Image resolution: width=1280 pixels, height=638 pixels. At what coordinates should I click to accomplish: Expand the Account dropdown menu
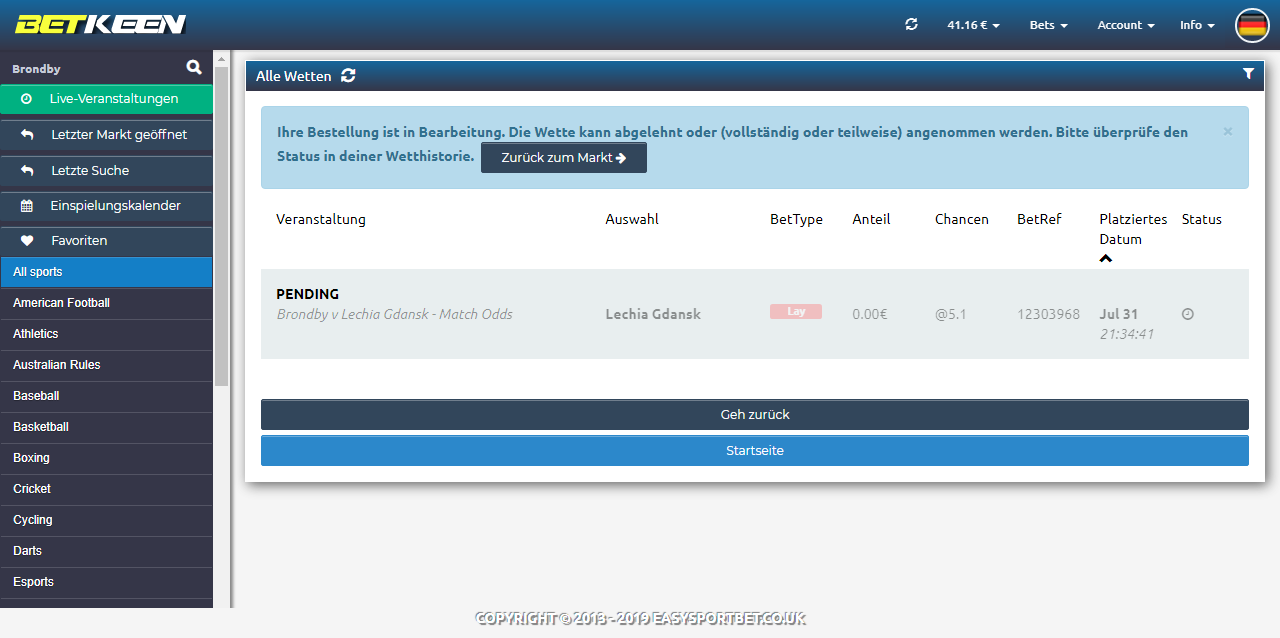click(1125, 25)
